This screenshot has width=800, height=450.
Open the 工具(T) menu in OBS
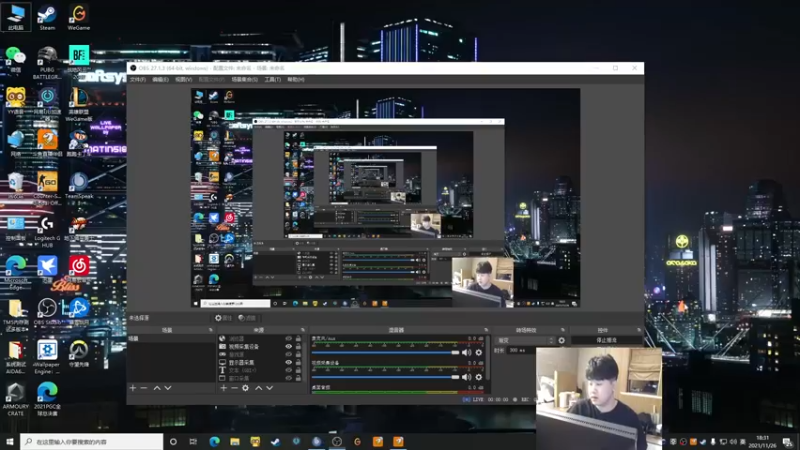[x=272, y=80]
